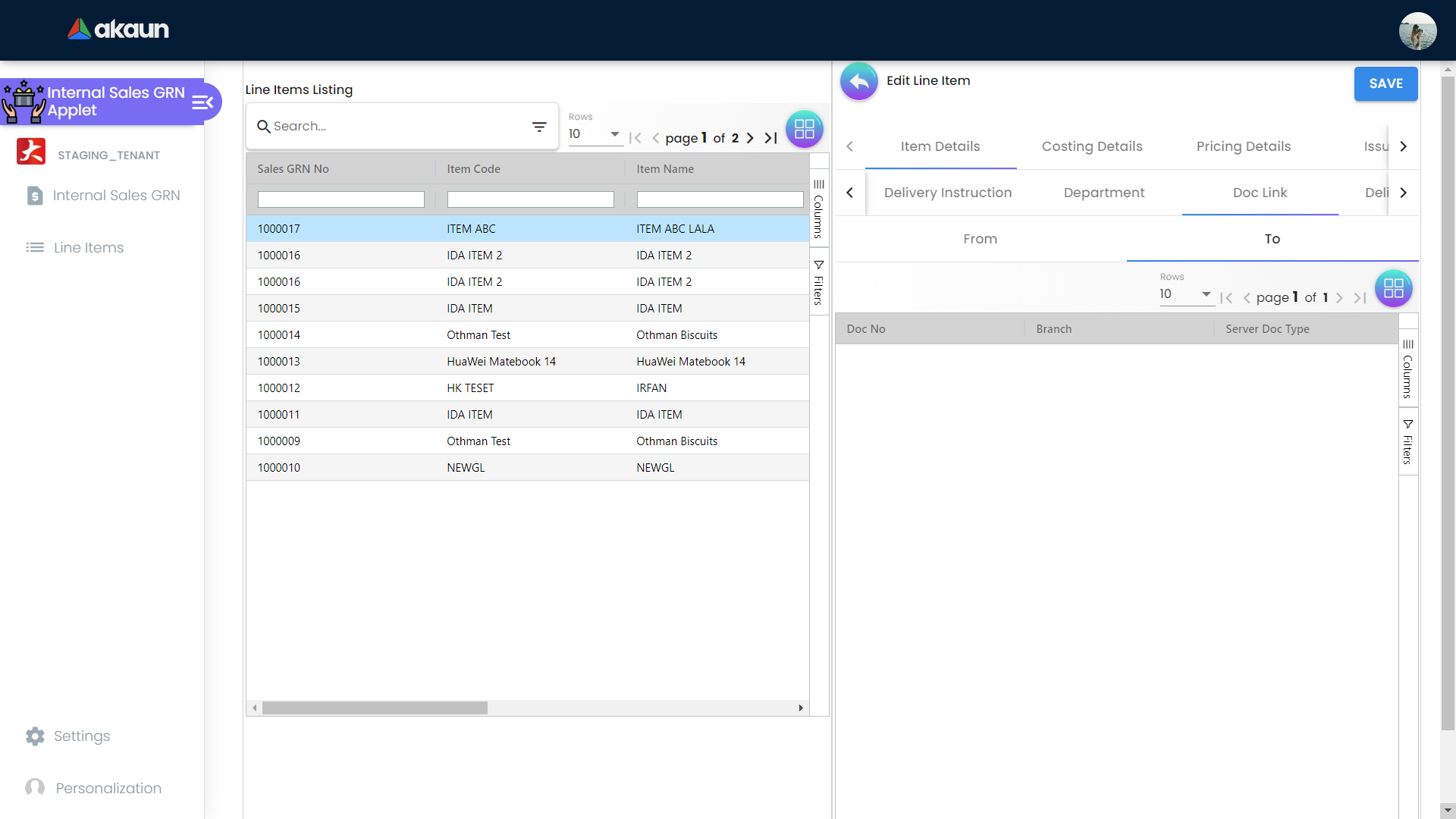Go to last page of Line Items Listing
The image size is (1456, 819).
pyautogui.click(x=770, y=138)
